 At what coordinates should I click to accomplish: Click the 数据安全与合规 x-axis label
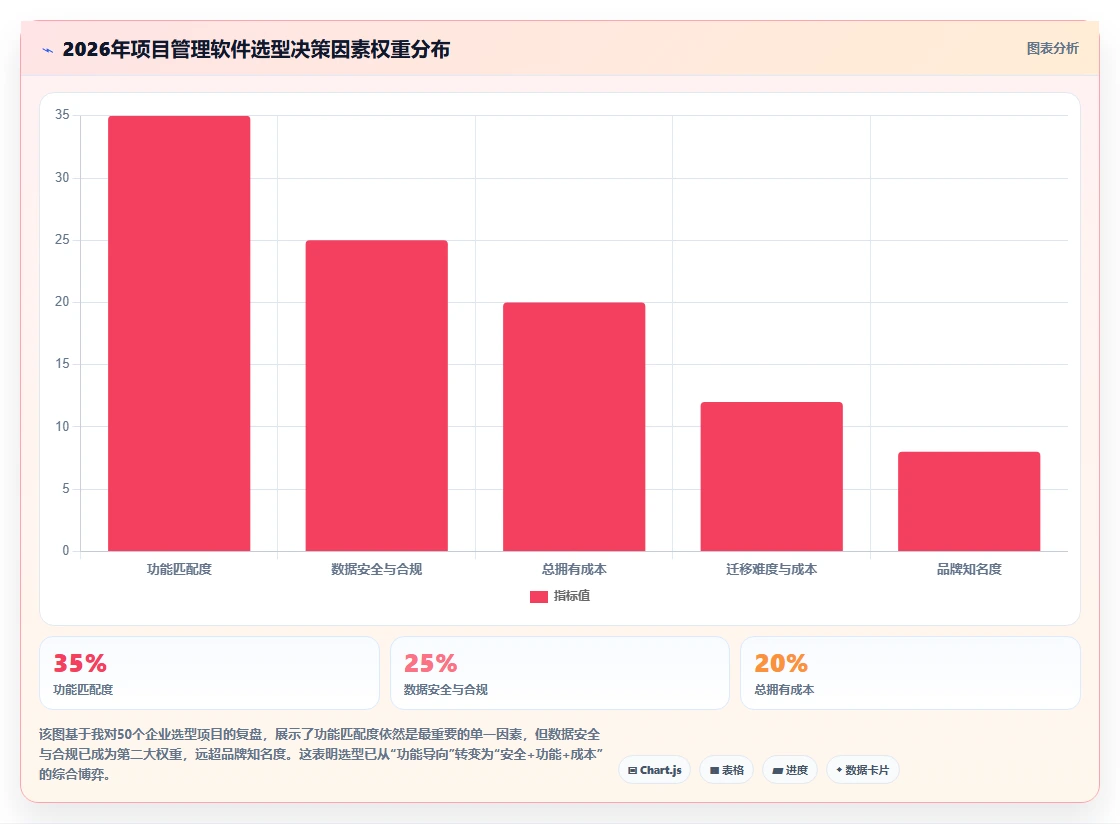coord(376,569)
